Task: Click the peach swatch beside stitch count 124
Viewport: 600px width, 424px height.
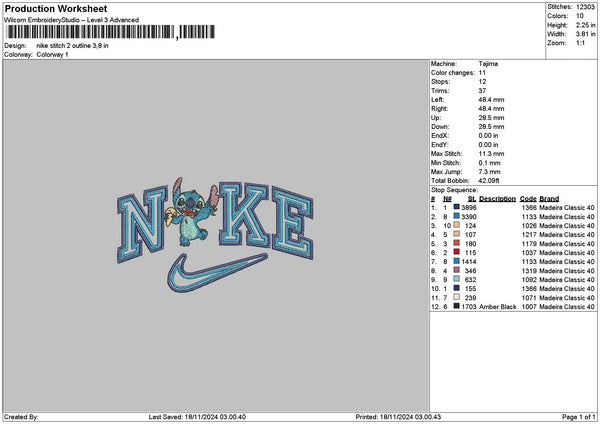Action: 457,225
